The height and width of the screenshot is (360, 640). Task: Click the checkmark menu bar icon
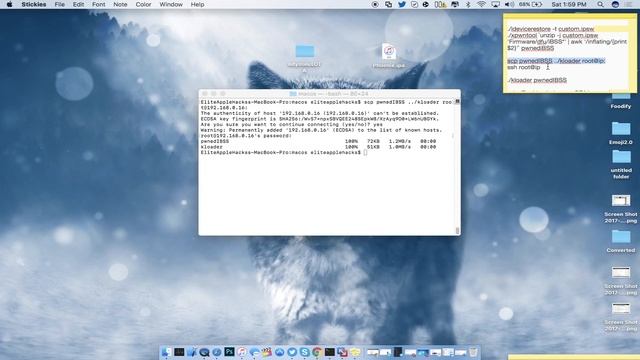tap(414, 4)
